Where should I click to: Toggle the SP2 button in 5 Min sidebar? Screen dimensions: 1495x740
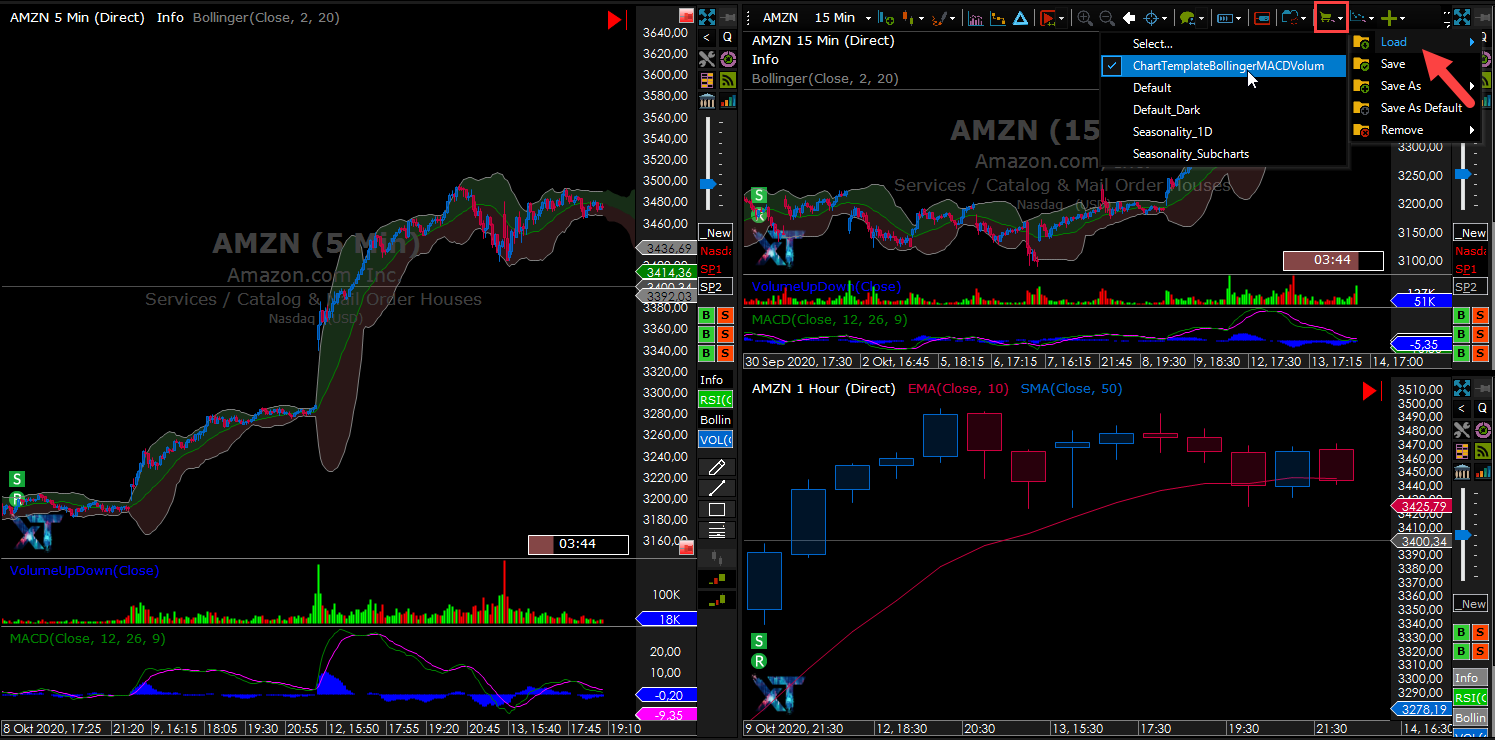(x=715, y=287)
